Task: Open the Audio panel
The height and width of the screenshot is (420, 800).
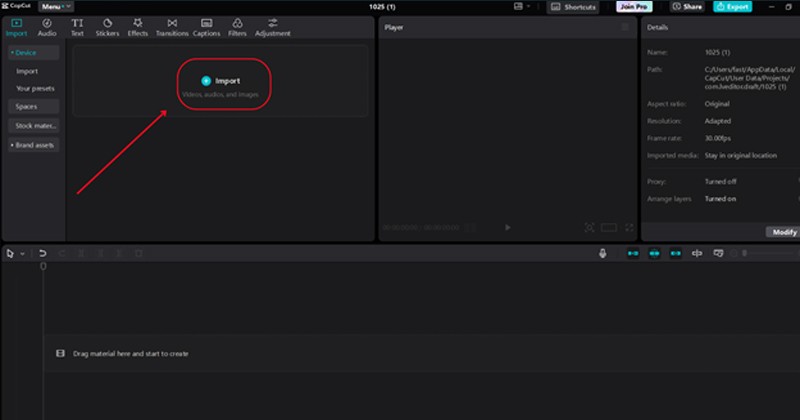Action: pos(47,27)
